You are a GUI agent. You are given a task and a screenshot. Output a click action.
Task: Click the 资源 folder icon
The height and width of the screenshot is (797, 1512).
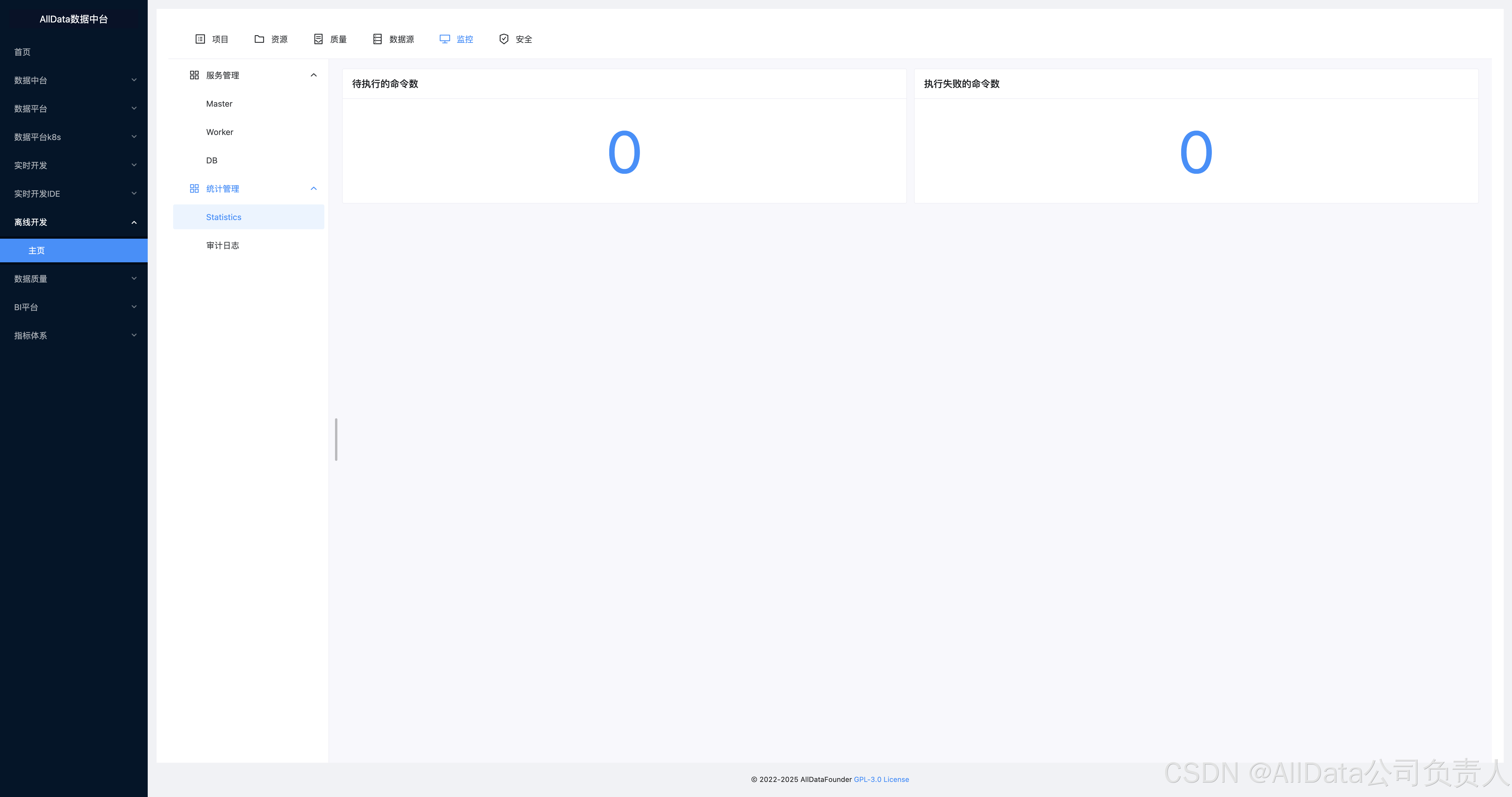coord(259,39)
